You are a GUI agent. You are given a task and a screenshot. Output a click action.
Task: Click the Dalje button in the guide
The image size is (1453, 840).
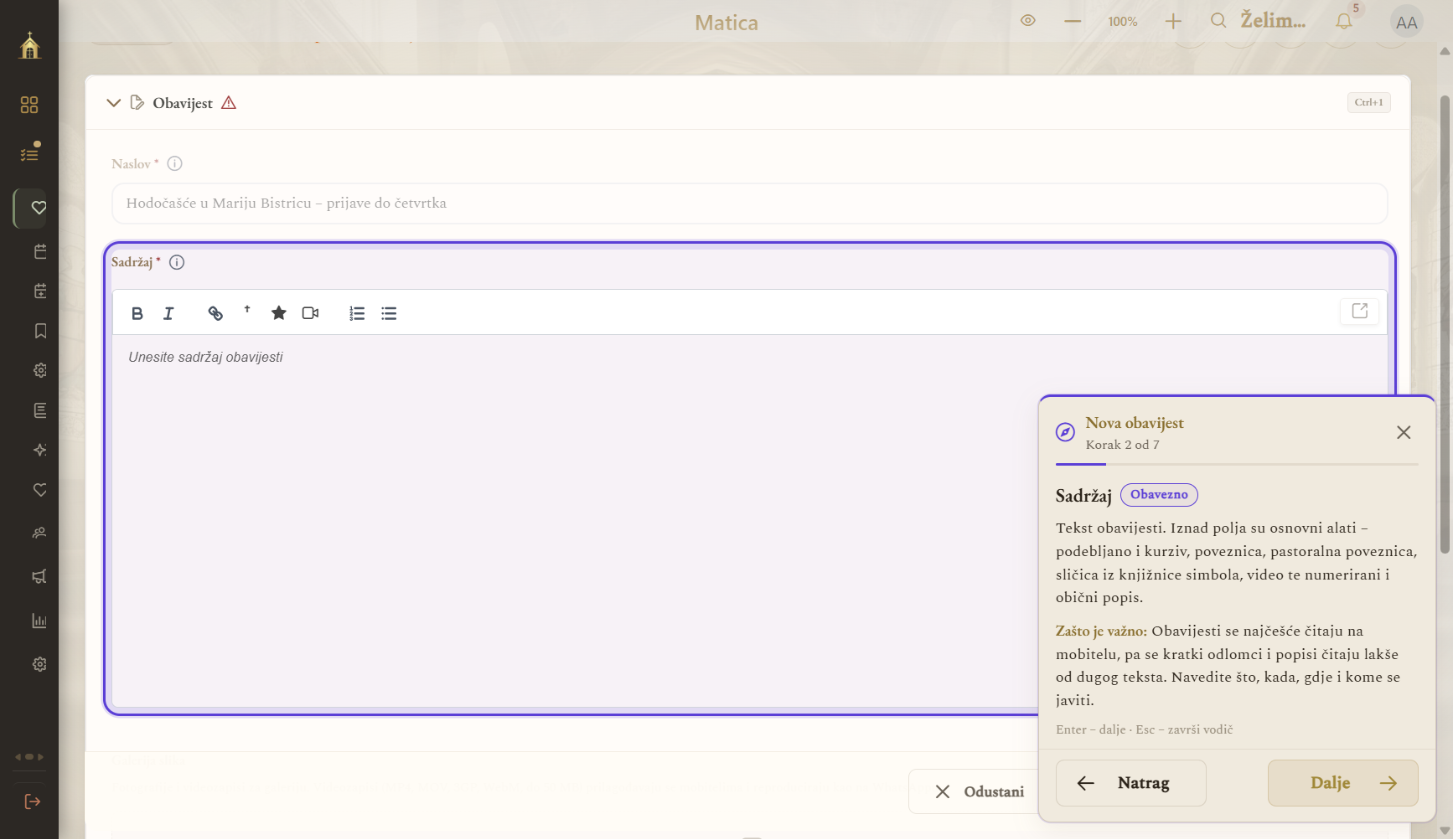pos(1343,783)
